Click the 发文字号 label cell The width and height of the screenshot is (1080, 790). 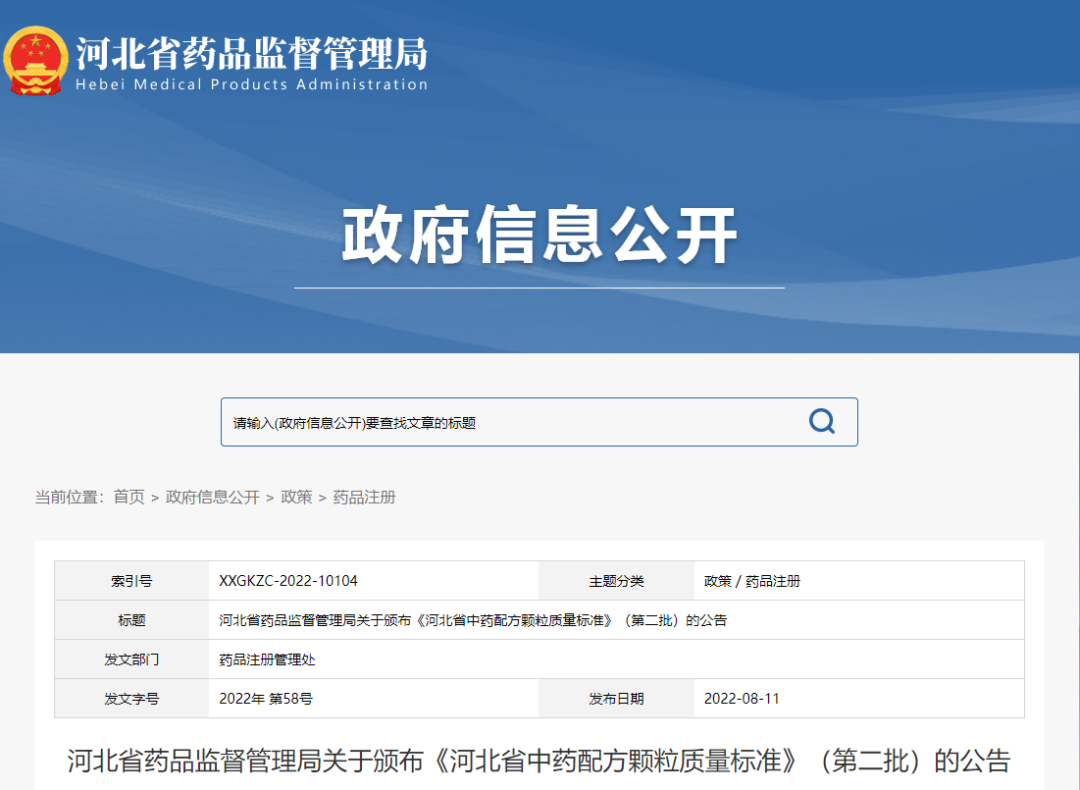point(131,698)
